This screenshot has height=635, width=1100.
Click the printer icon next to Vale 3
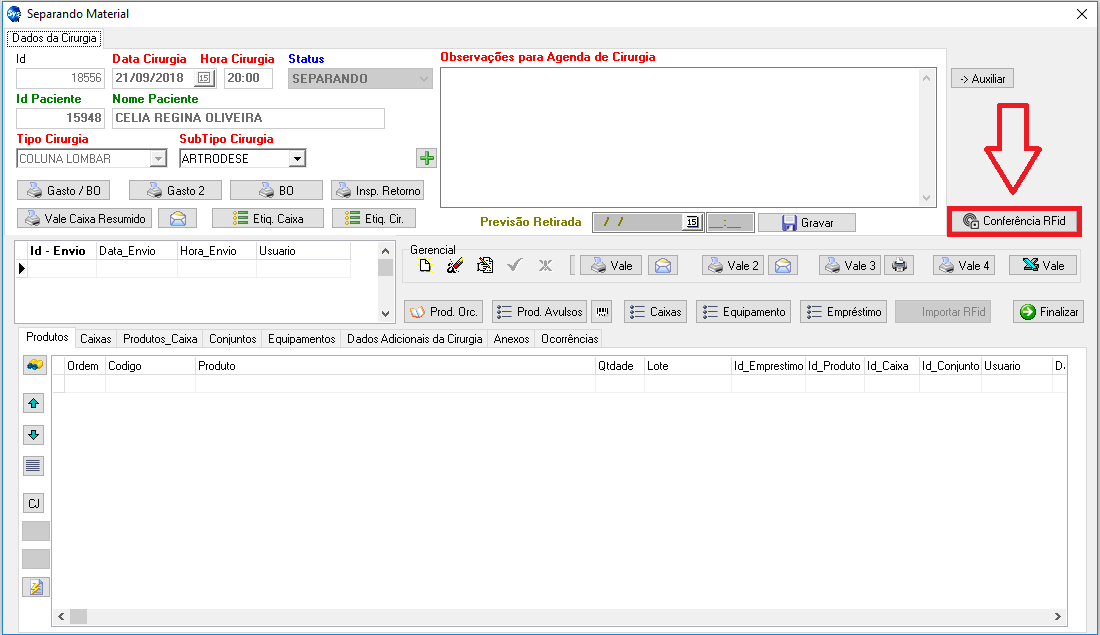tap(900, 265)
